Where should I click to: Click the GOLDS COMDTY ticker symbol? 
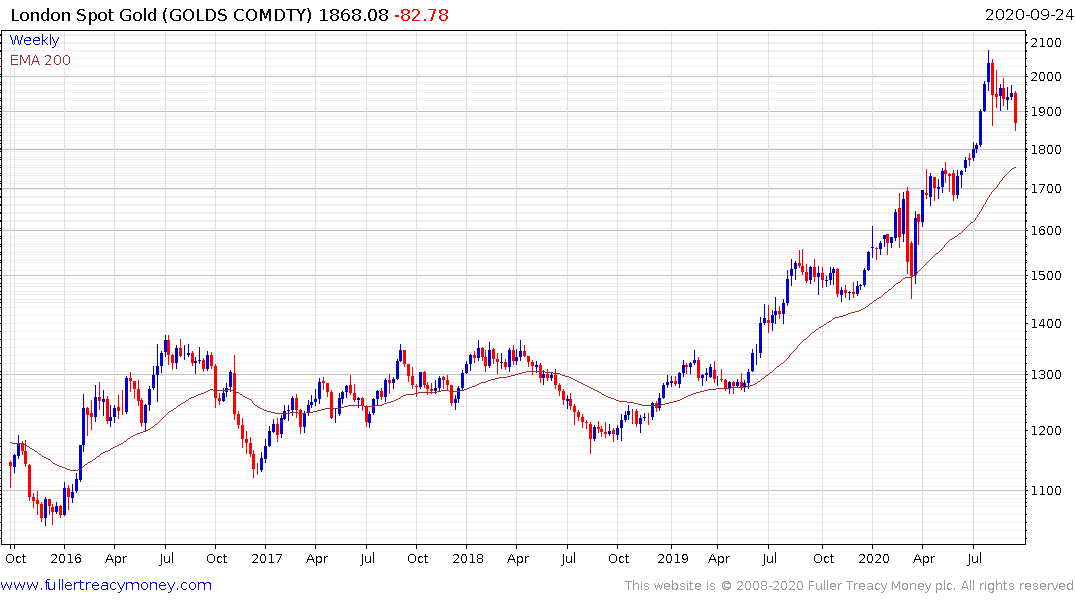(237, 15)
